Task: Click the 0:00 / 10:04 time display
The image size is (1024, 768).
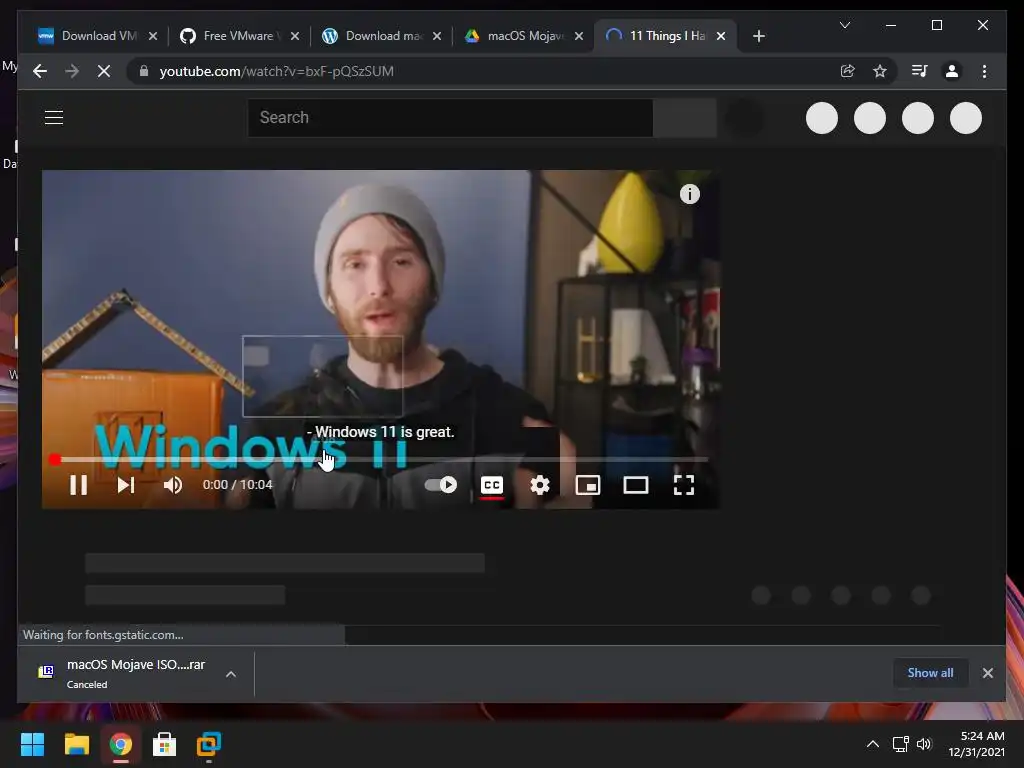Action: coord(238,485)
